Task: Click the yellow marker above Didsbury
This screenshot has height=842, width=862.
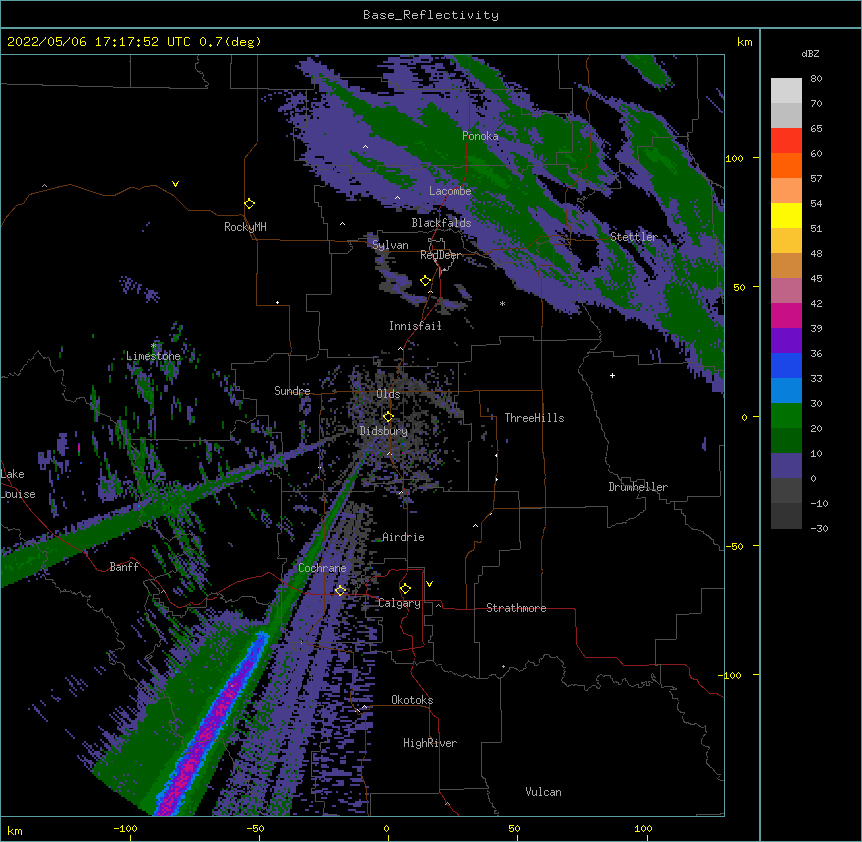Action: click(x=388, y=417)
